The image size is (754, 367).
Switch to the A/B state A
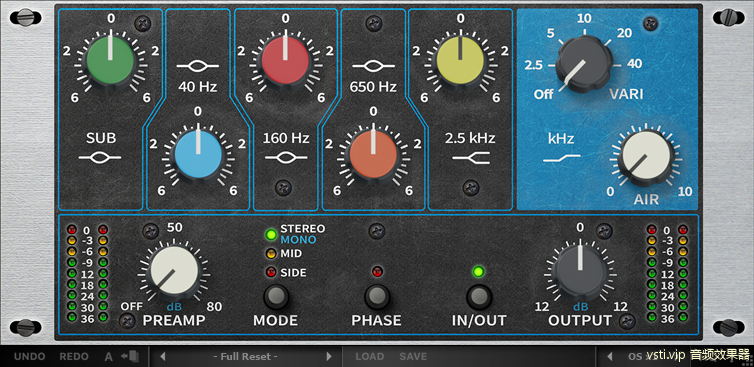point(109,357)
